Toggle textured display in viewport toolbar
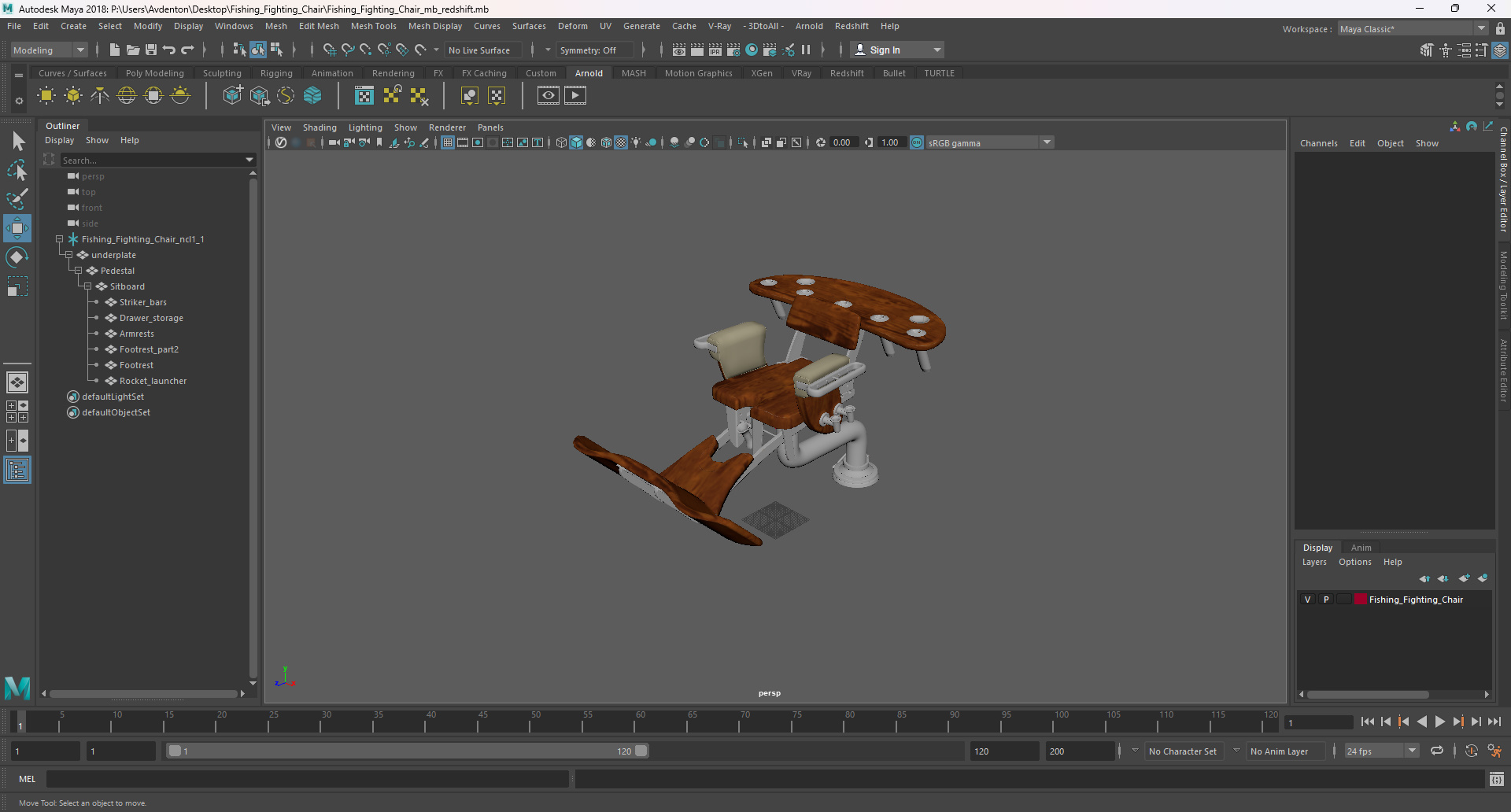1511x812 pixels. (x=621, y=142)
